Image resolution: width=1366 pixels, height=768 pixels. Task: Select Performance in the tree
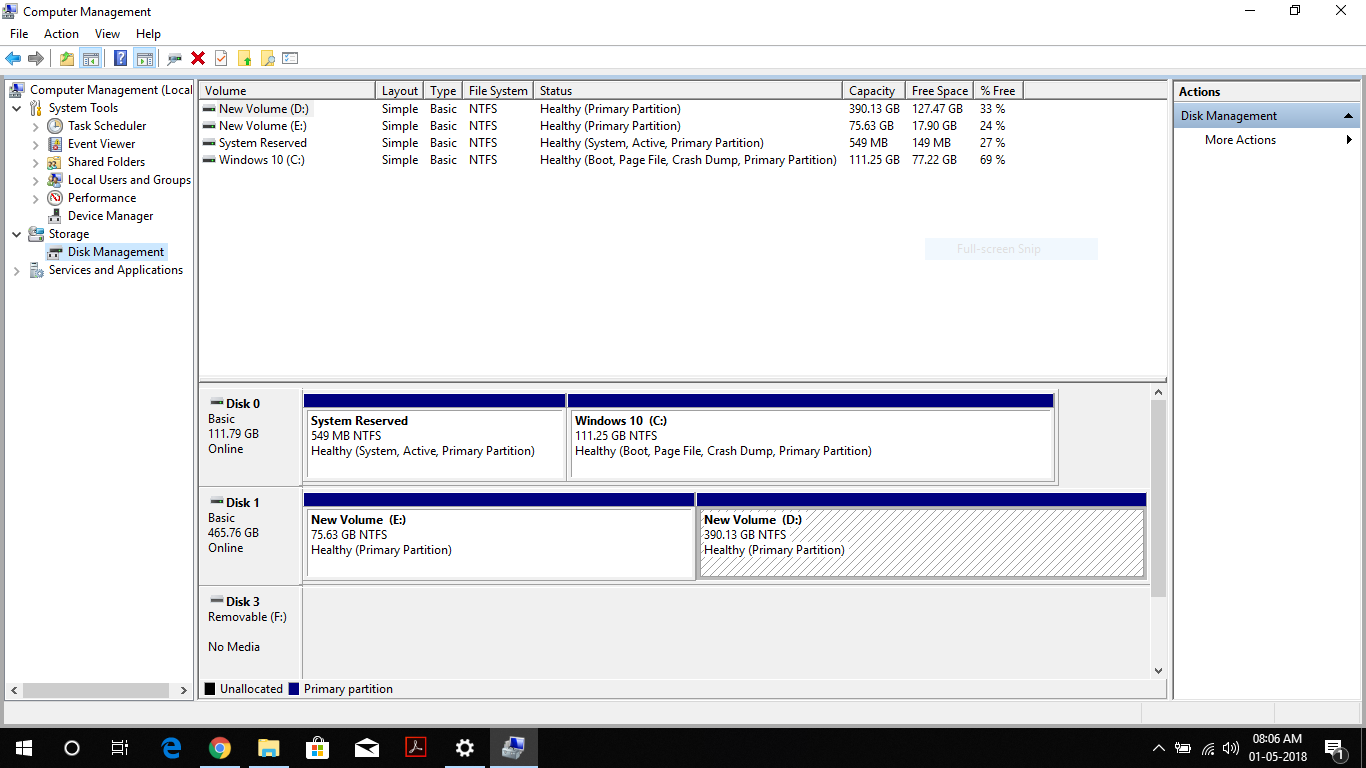pos(102,198)
